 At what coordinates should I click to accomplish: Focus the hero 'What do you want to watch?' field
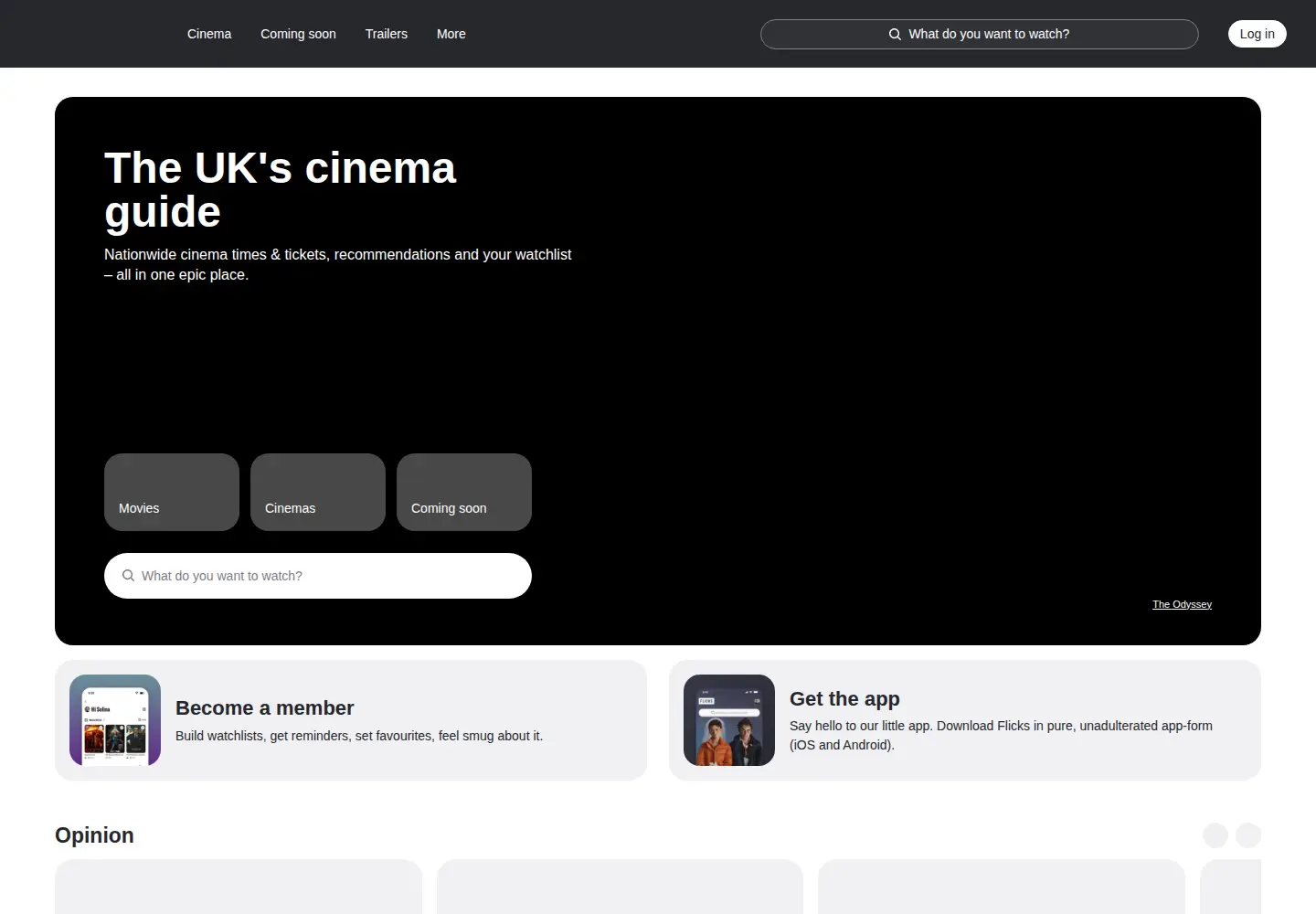point(318,576)
